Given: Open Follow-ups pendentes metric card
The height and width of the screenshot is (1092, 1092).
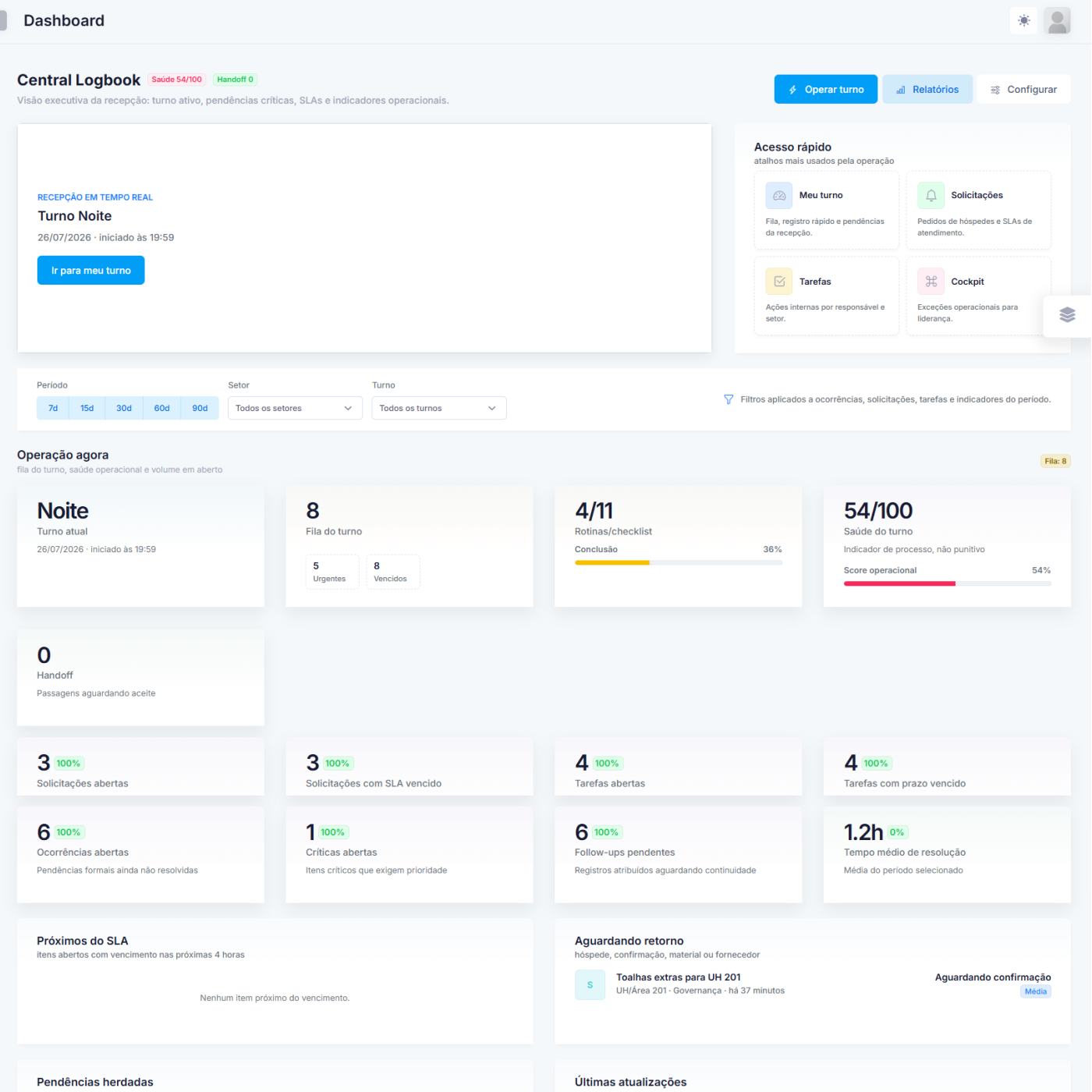Looking at the screenshot, I should click(x=679, y=856).
